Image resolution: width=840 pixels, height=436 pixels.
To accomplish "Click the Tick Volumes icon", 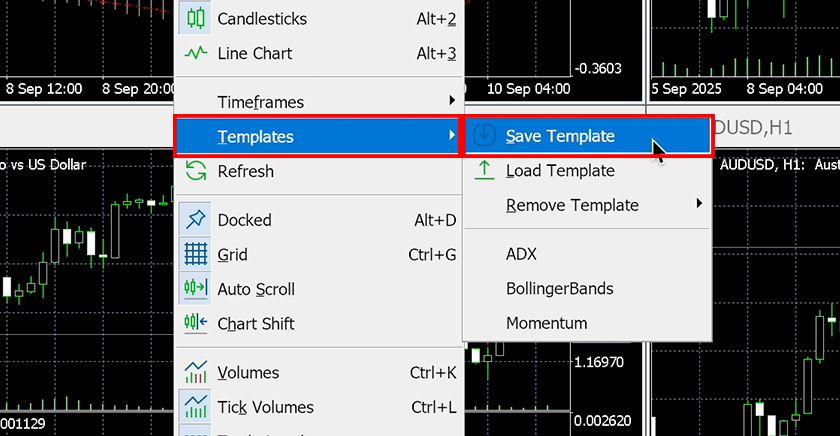I will pyautogui.click(x=196, y=407).
